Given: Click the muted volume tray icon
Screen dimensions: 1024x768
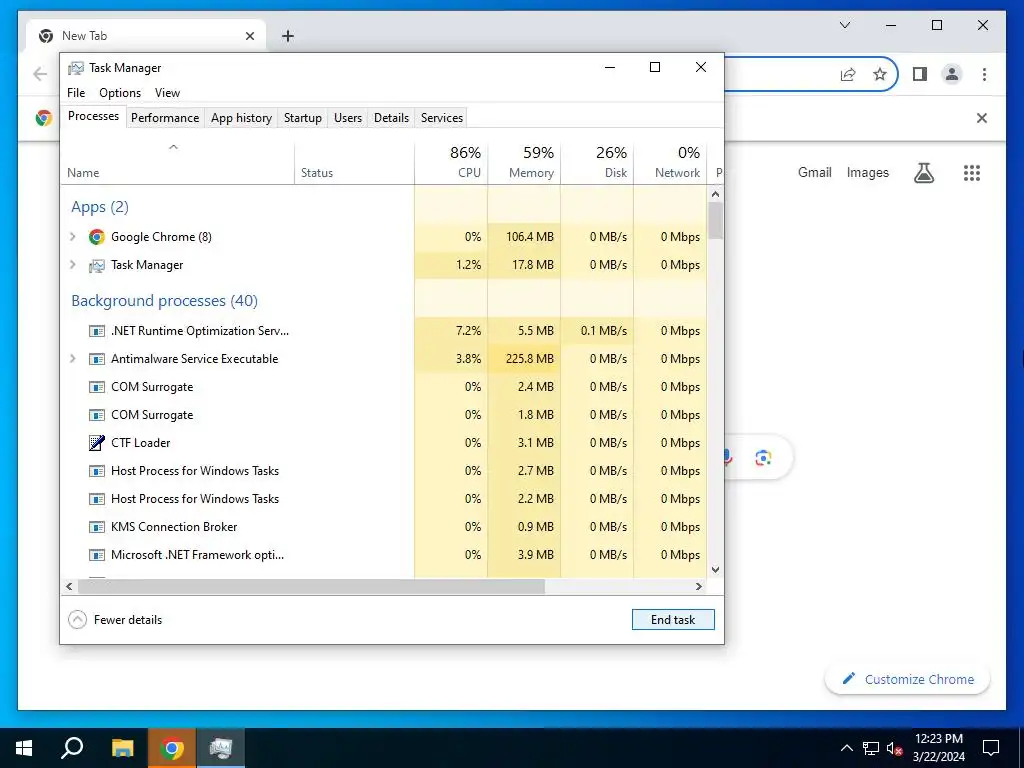Looking at the screenshot, I should (x=895, y=748).
